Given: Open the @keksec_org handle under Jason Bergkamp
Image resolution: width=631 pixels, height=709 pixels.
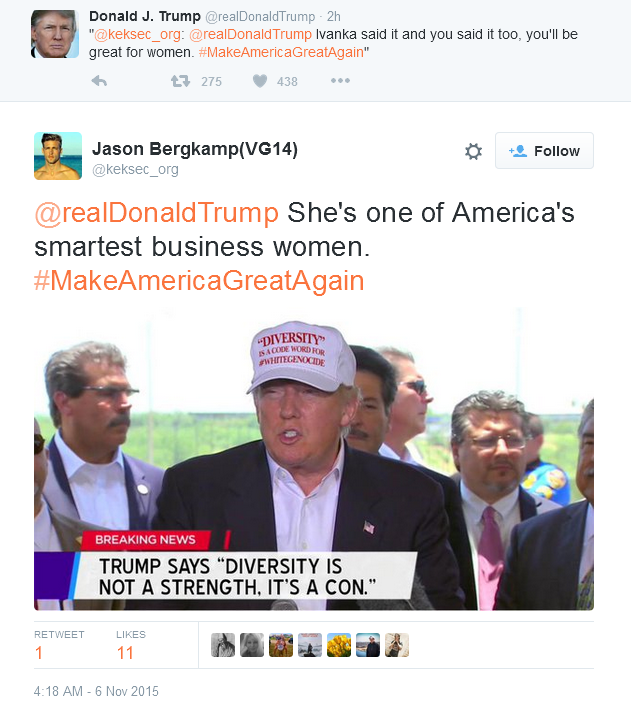Looking at the screenshot, I should point(135,170).
